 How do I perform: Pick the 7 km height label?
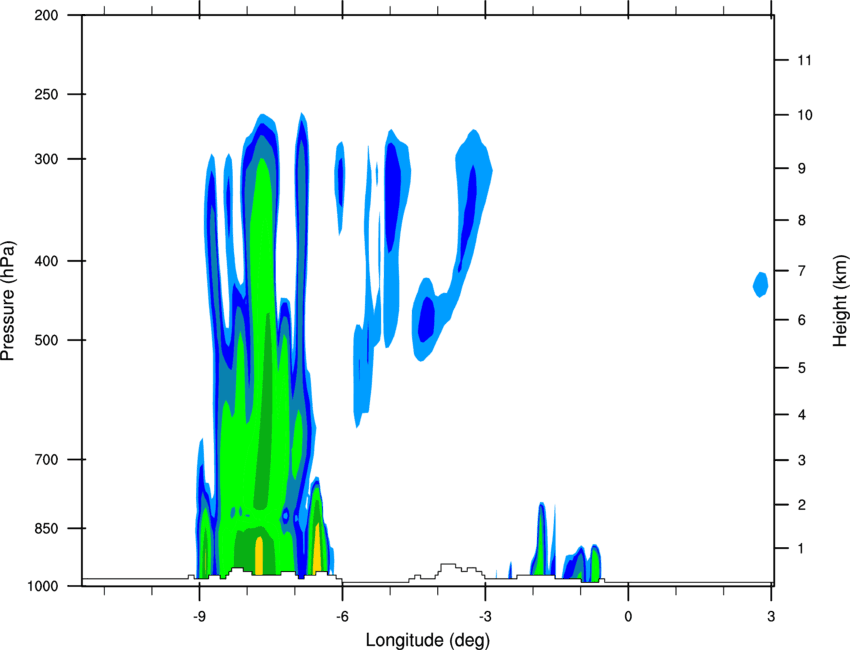pyautogui.click(x=802, y=270)
